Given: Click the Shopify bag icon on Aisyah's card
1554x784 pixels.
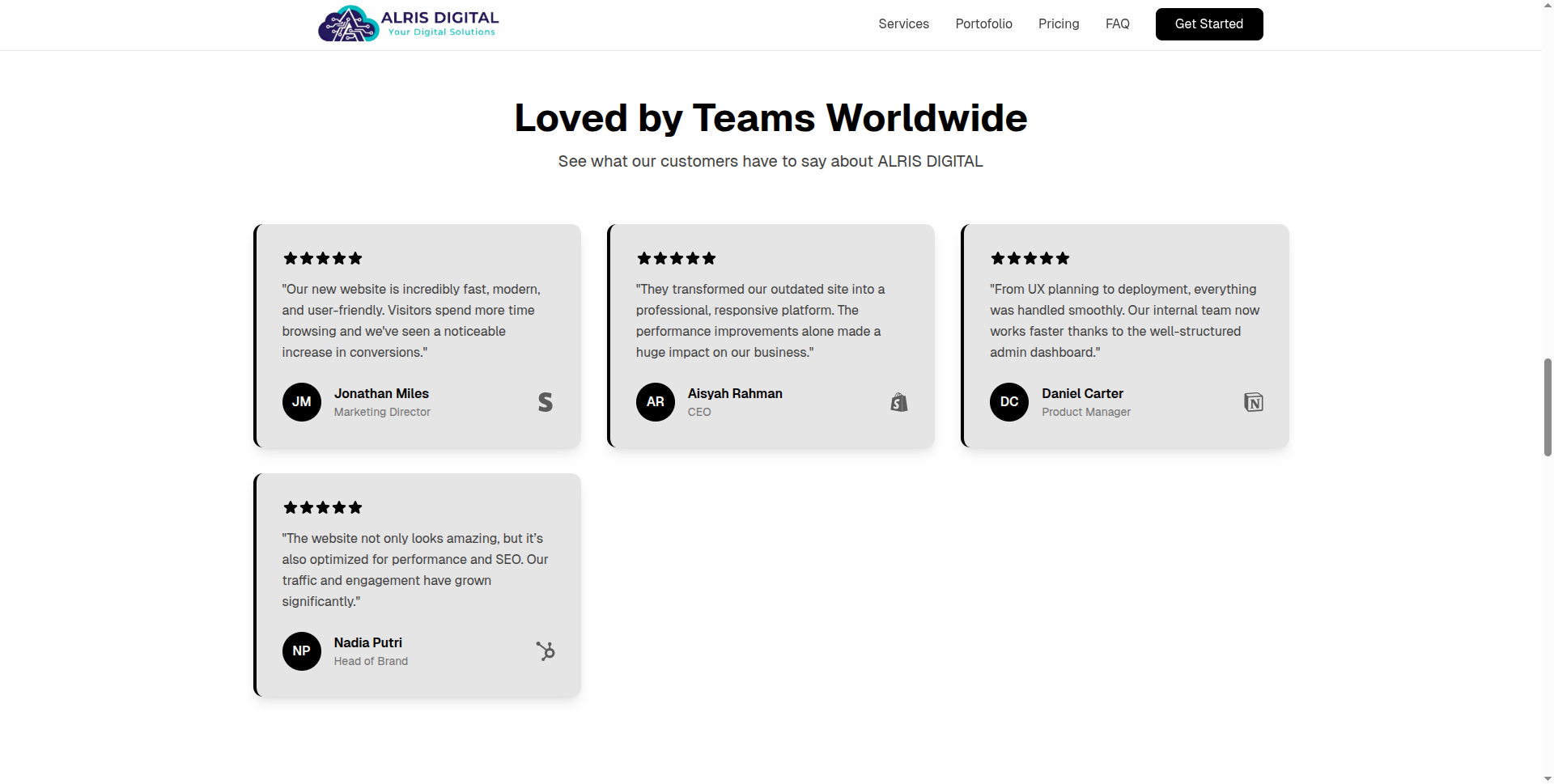Looking at the screenshot, I should pos(899,402).
